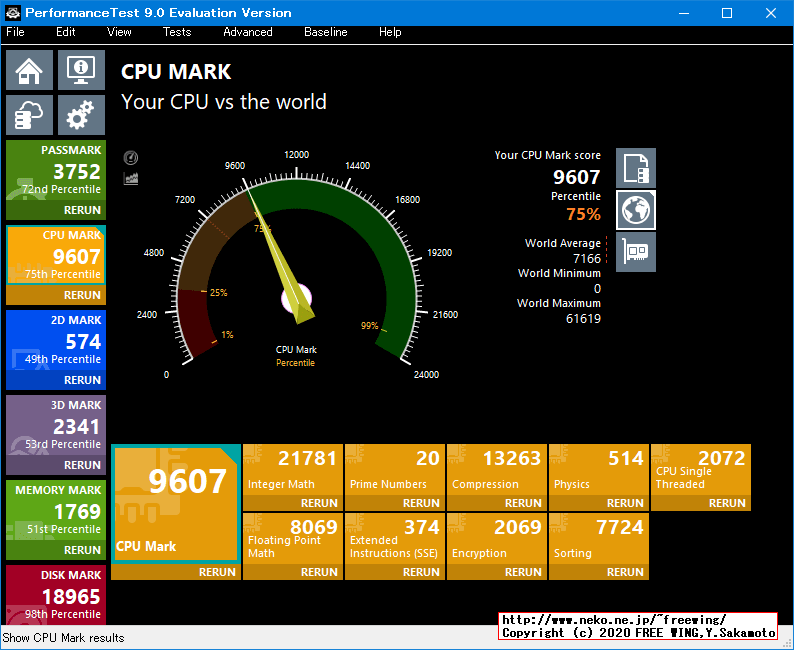Rerun the Encryption test

(x=497, y=572)
